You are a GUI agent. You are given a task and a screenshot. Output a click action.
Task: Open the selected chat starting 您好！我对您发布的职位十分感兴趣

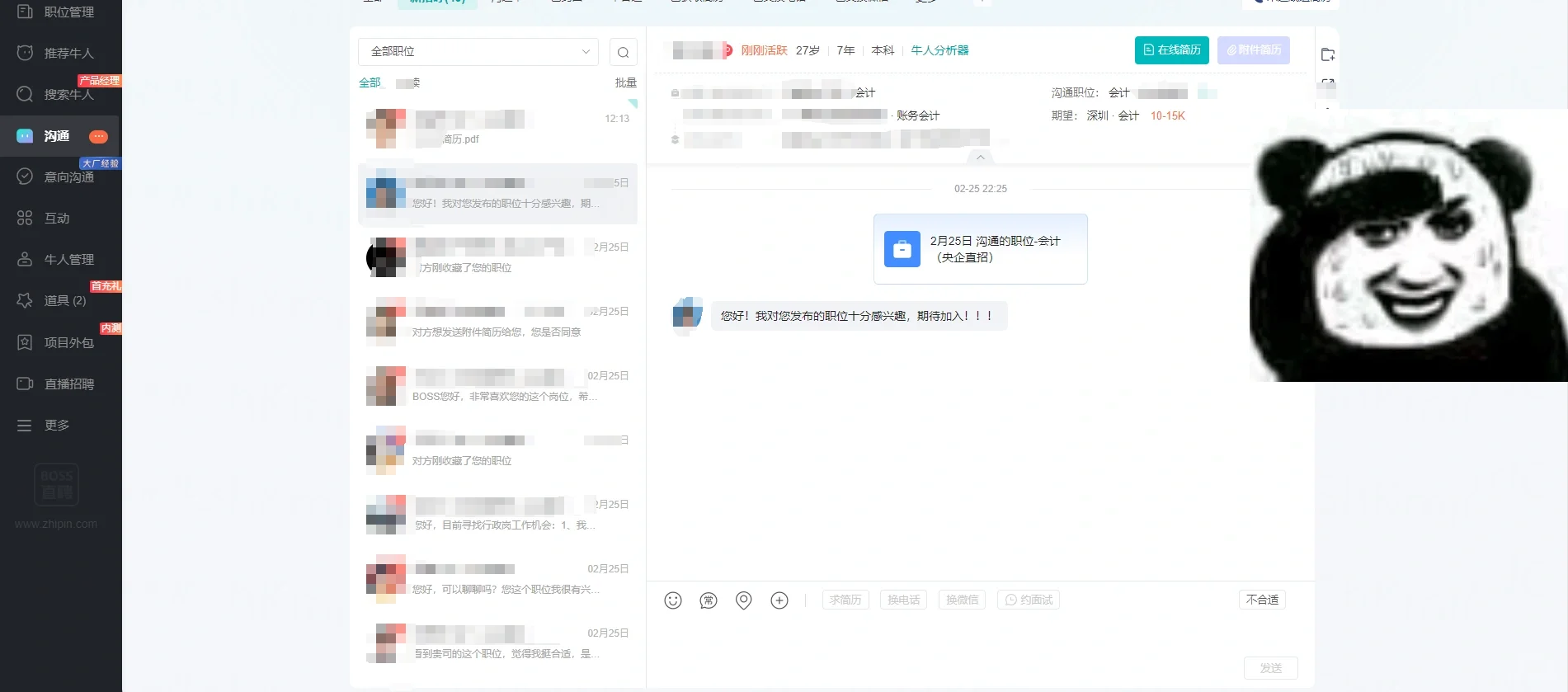tap(497, 193)
